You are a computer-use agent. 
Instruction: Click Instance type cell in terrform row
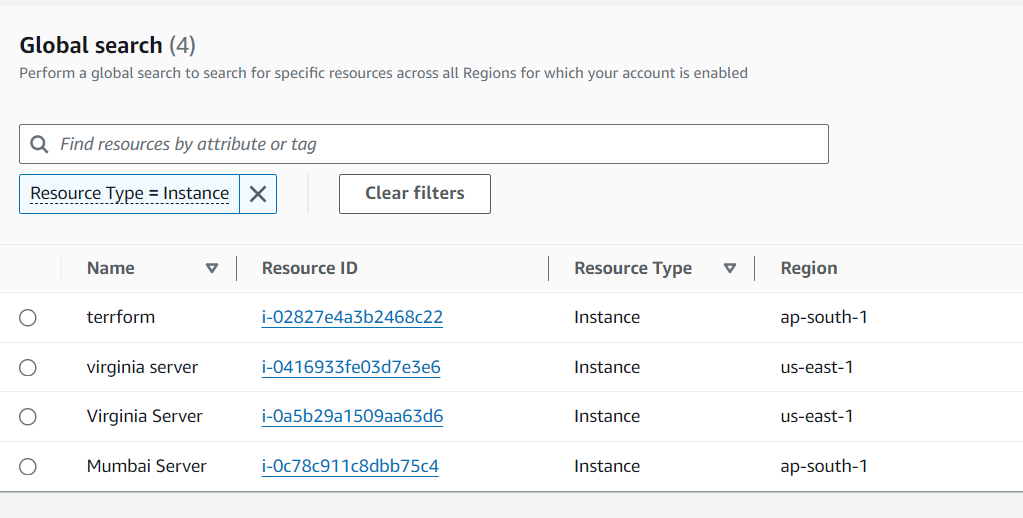click(607, 317)
